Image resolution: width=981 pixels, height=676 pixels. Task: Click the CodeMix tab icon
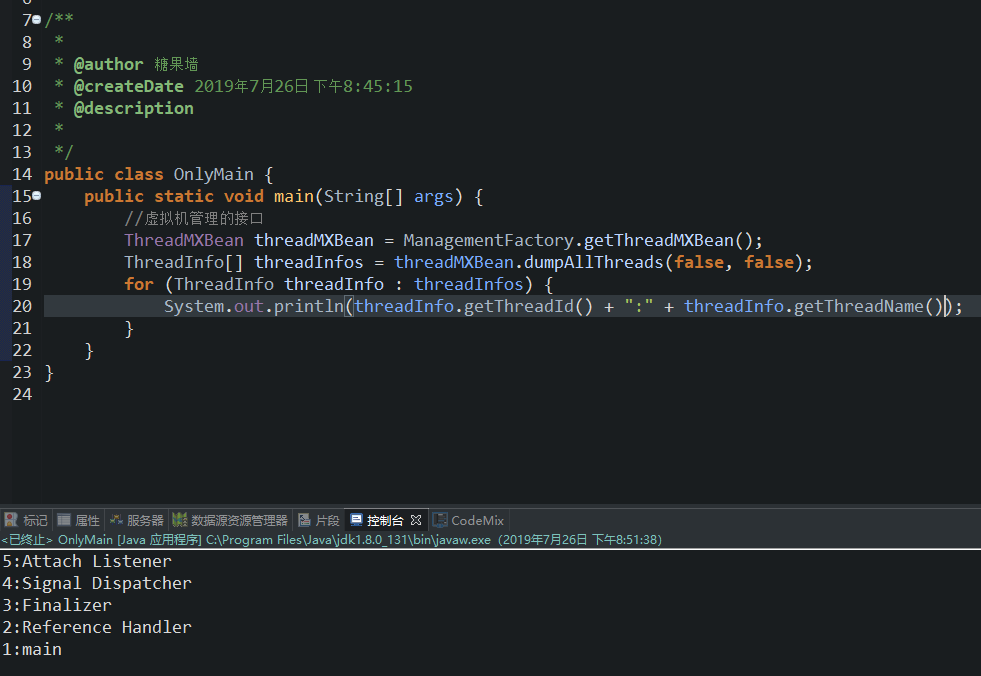tap(440, 520)
